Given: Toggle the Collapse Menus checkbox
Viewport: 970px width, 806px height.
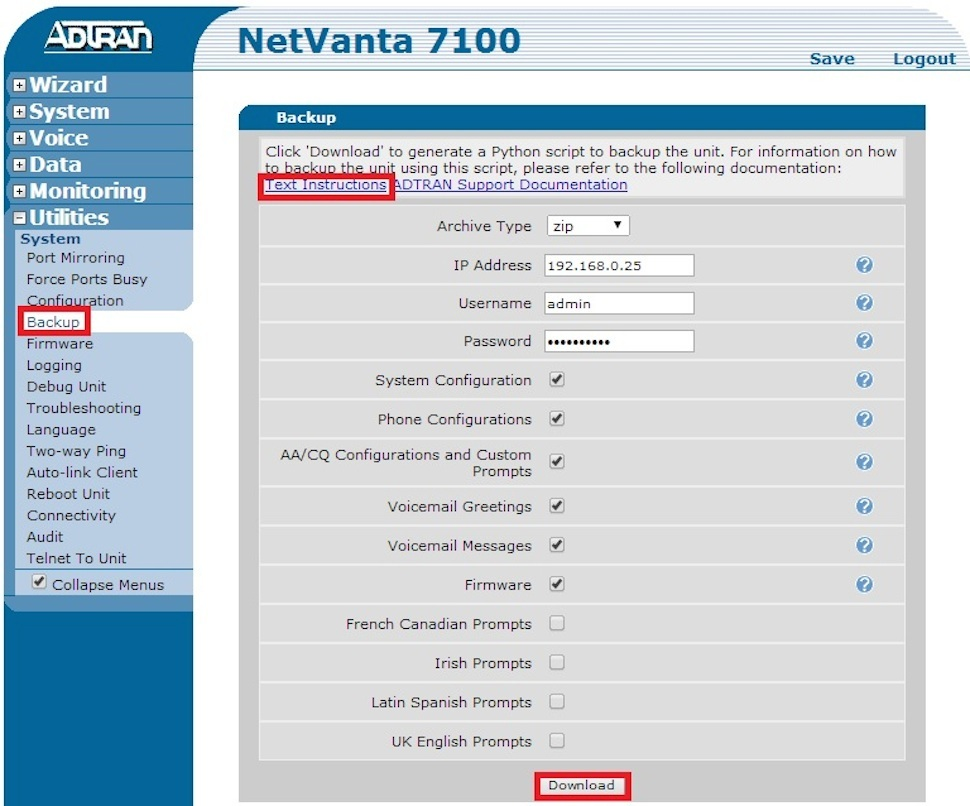Looking at the screenshot, I should pos(39,581).
